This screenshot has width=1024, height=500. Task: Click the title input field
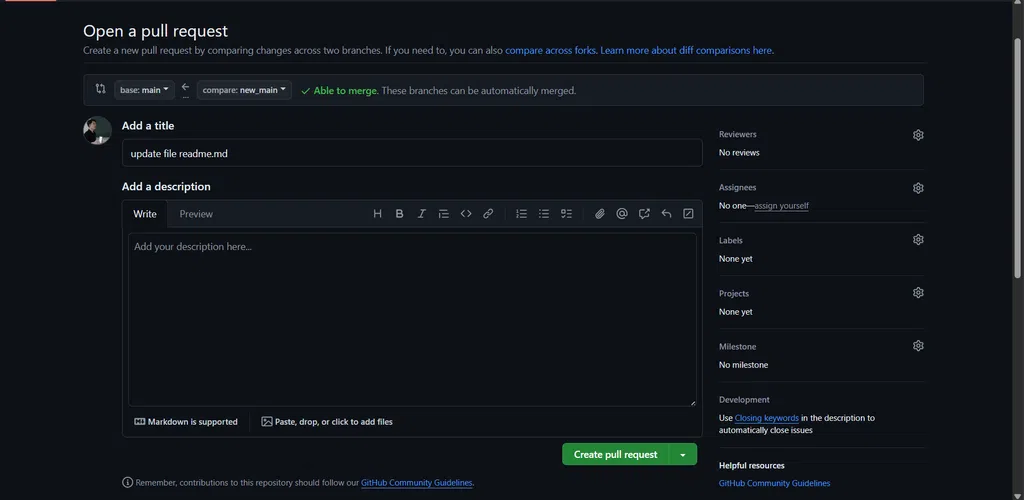click(x=412, y=153)
